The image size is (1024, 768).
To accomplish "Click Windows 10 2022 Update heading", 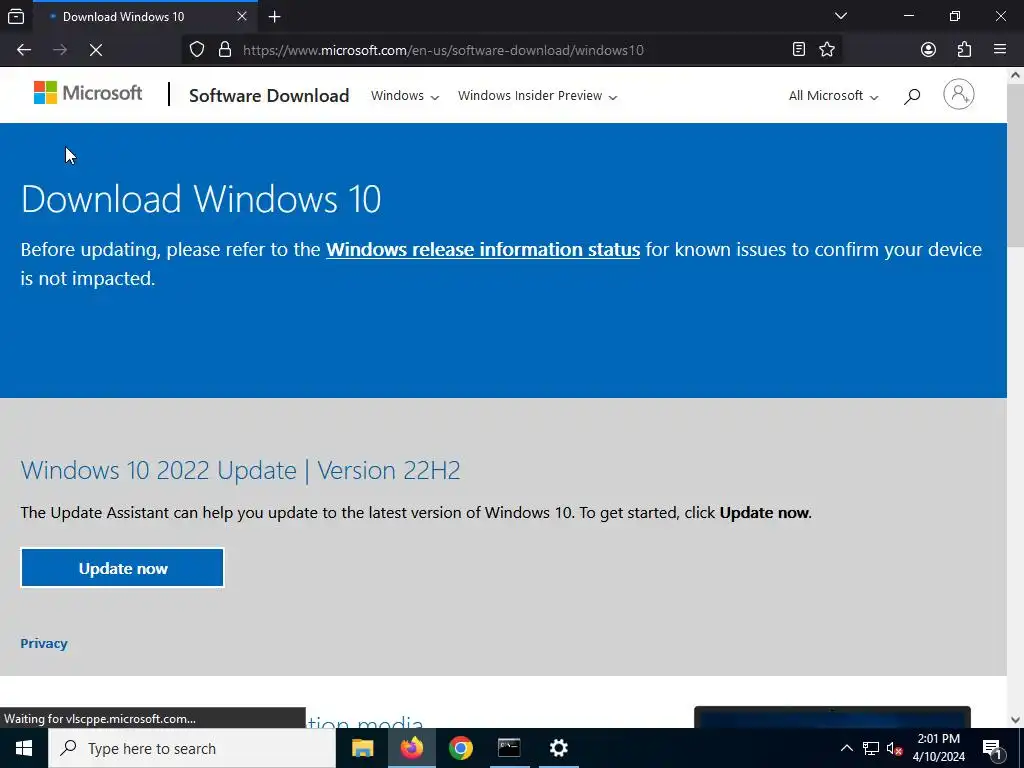I will (x=240, y=470).
